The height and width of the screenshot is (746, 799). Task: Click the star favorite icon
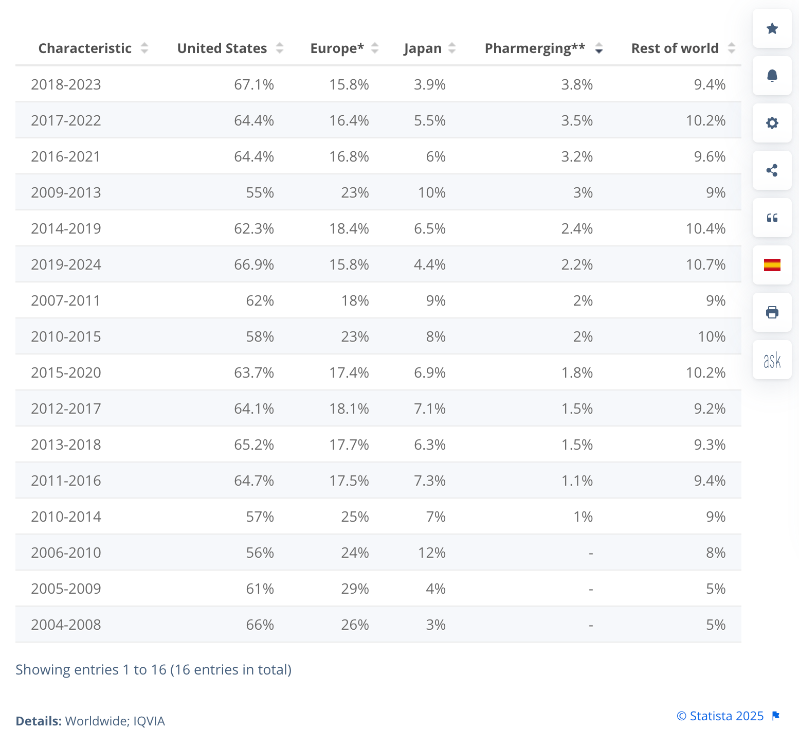point(772,29)
